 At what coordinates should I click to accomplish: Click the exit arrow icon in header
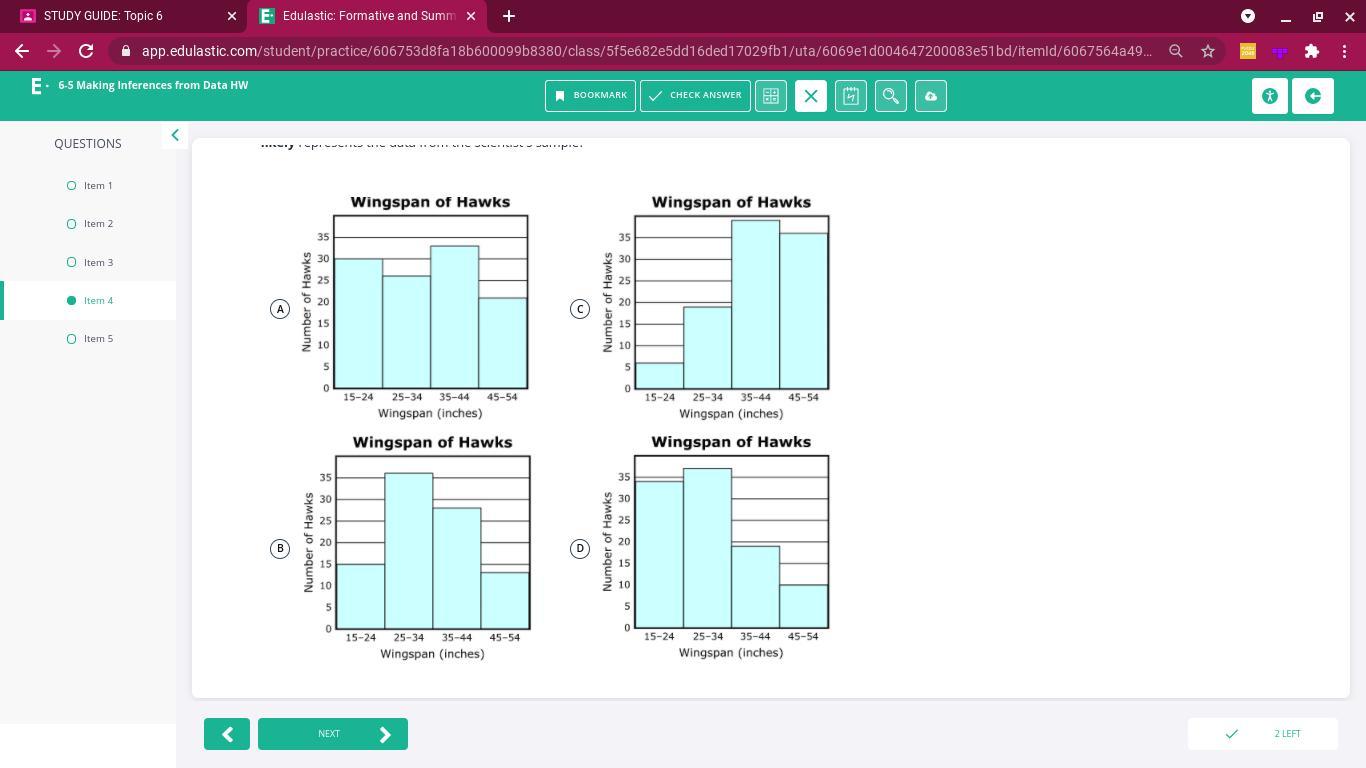[x=1313, y=96]
